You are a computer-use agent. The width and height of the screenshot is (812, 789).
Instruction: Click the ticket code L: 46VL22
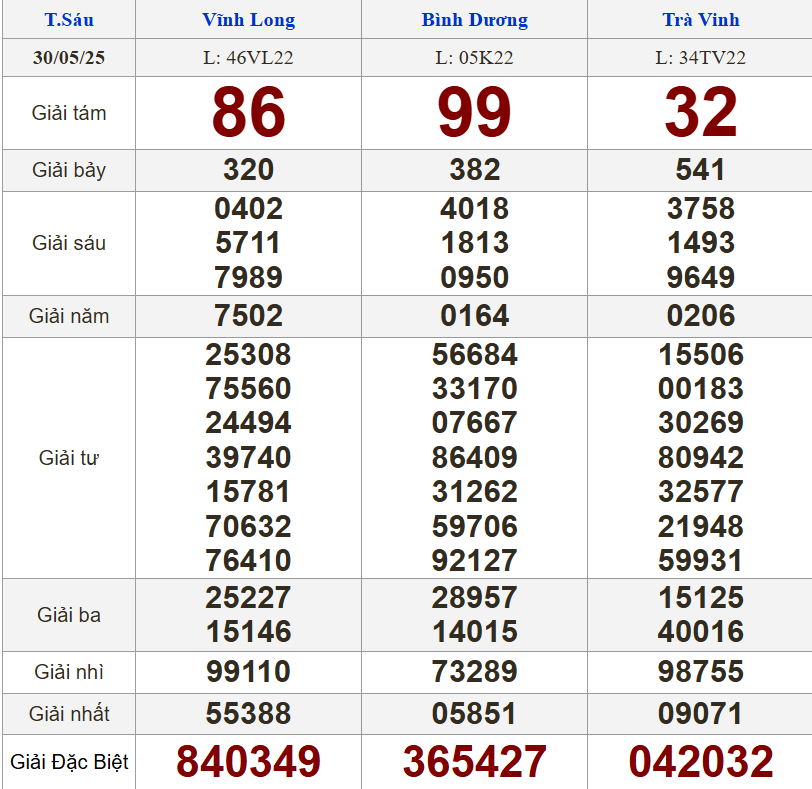click(248, 58)
